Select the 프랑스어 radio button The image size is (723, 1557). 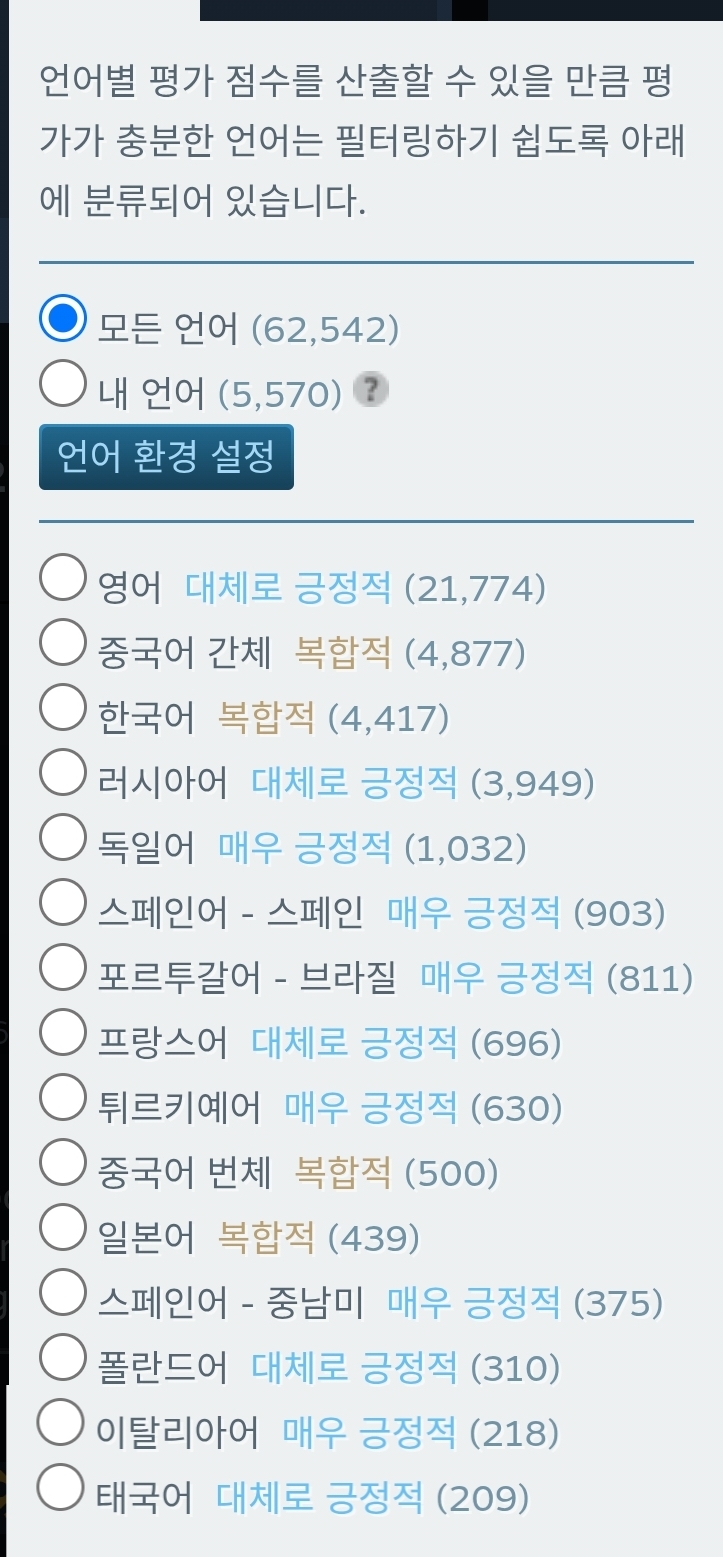tap(62, 1034)
